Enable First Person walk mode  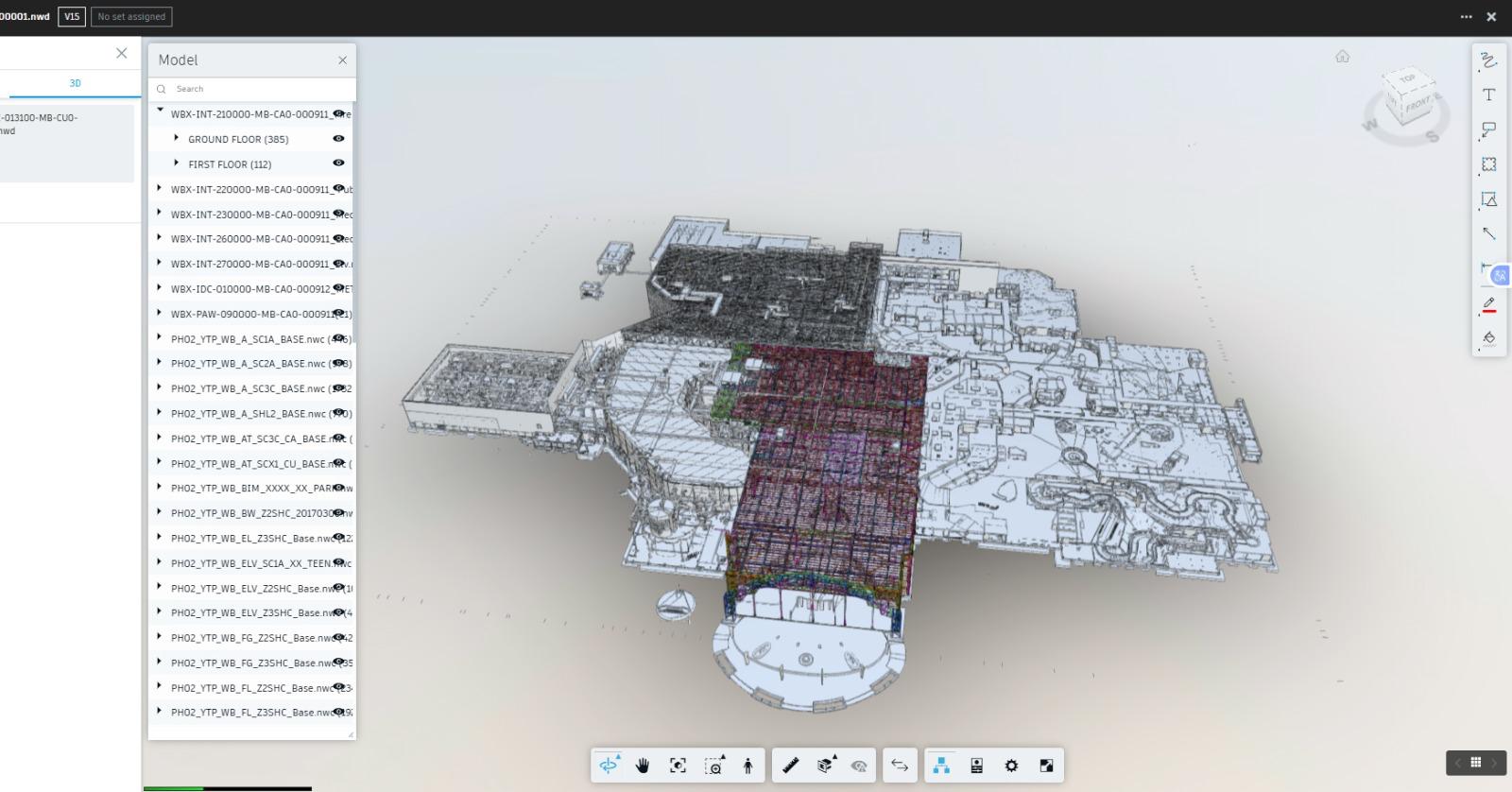click(x=747, y=766)
